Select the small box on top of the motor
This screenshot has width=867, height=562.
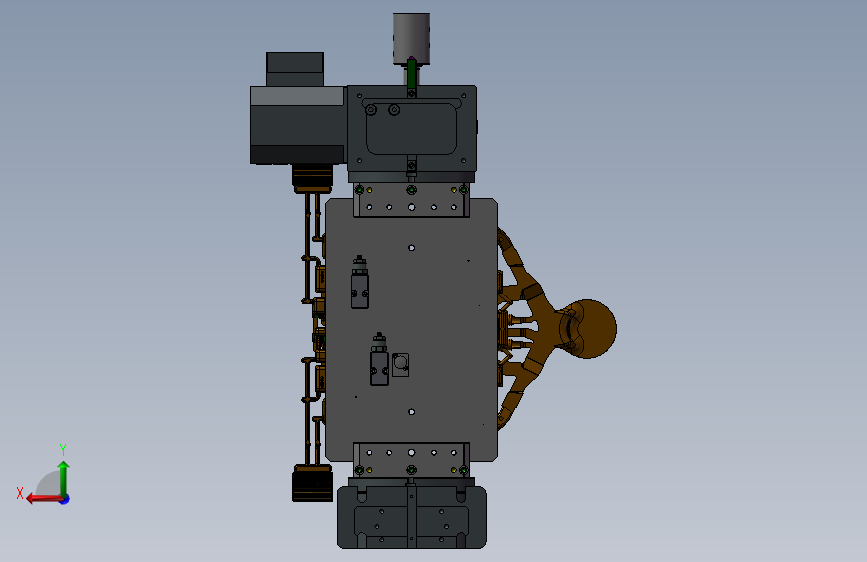(x=295, y=69)
